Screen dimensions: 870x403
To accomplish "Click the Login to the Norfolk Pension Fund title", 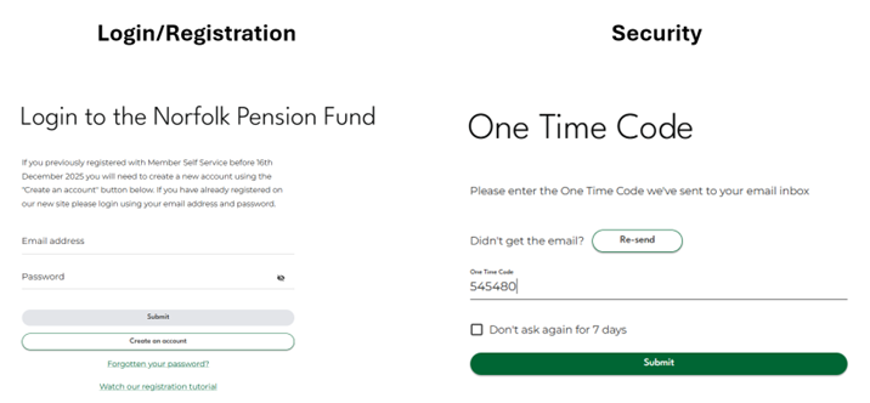I will 198,117.
